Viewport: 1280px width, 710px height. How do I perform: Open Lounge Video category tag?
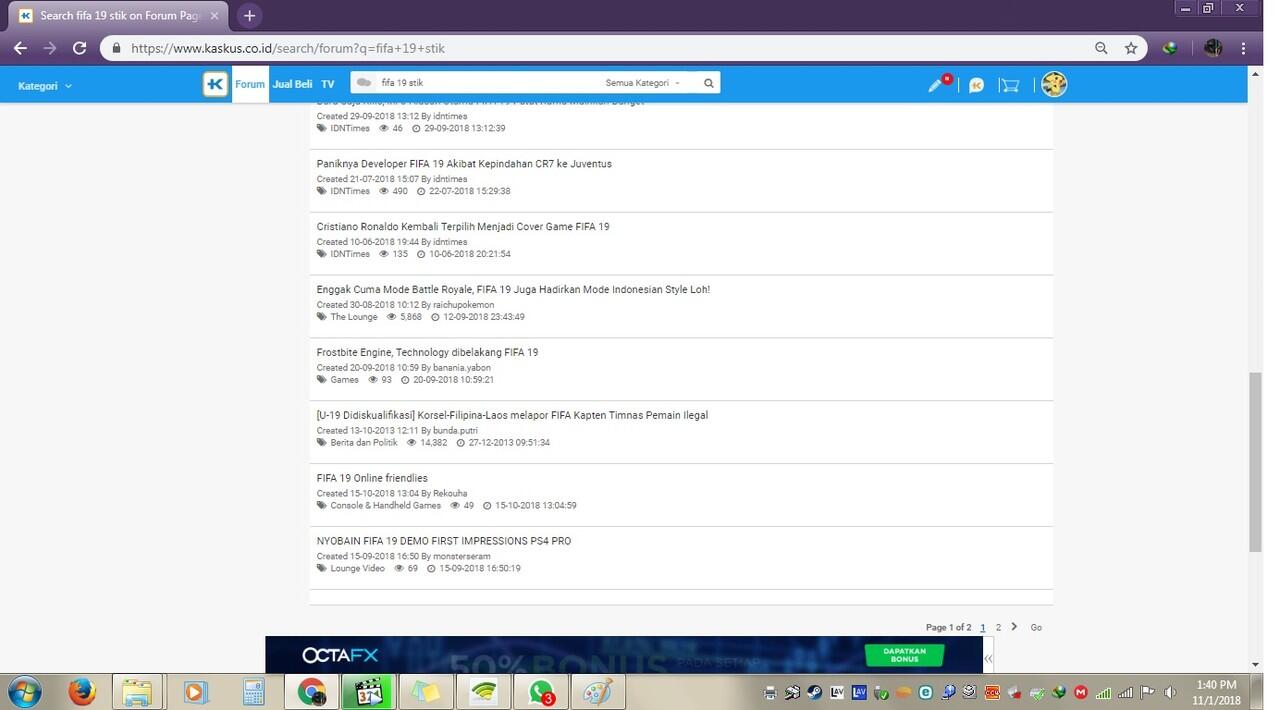coord(357,569)
